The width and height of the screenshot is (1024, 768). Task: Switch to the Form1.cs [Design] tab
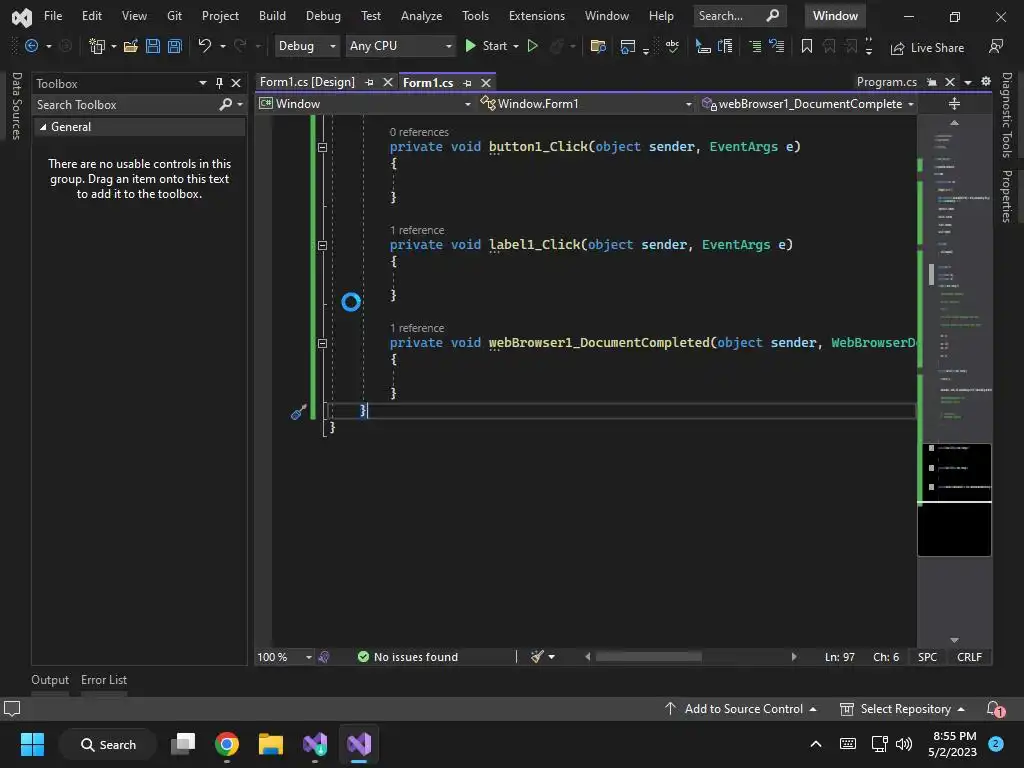coord(307,82)
